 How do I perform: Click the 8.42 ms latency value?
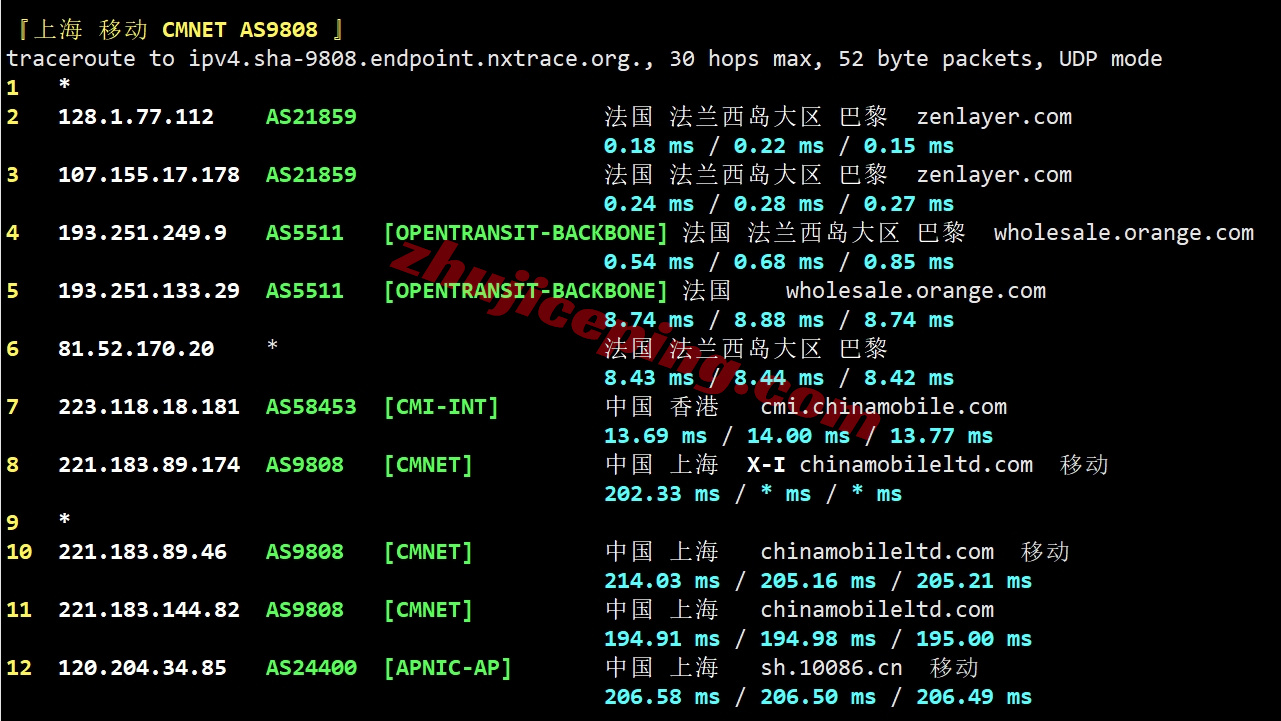(x=909, y=378)
